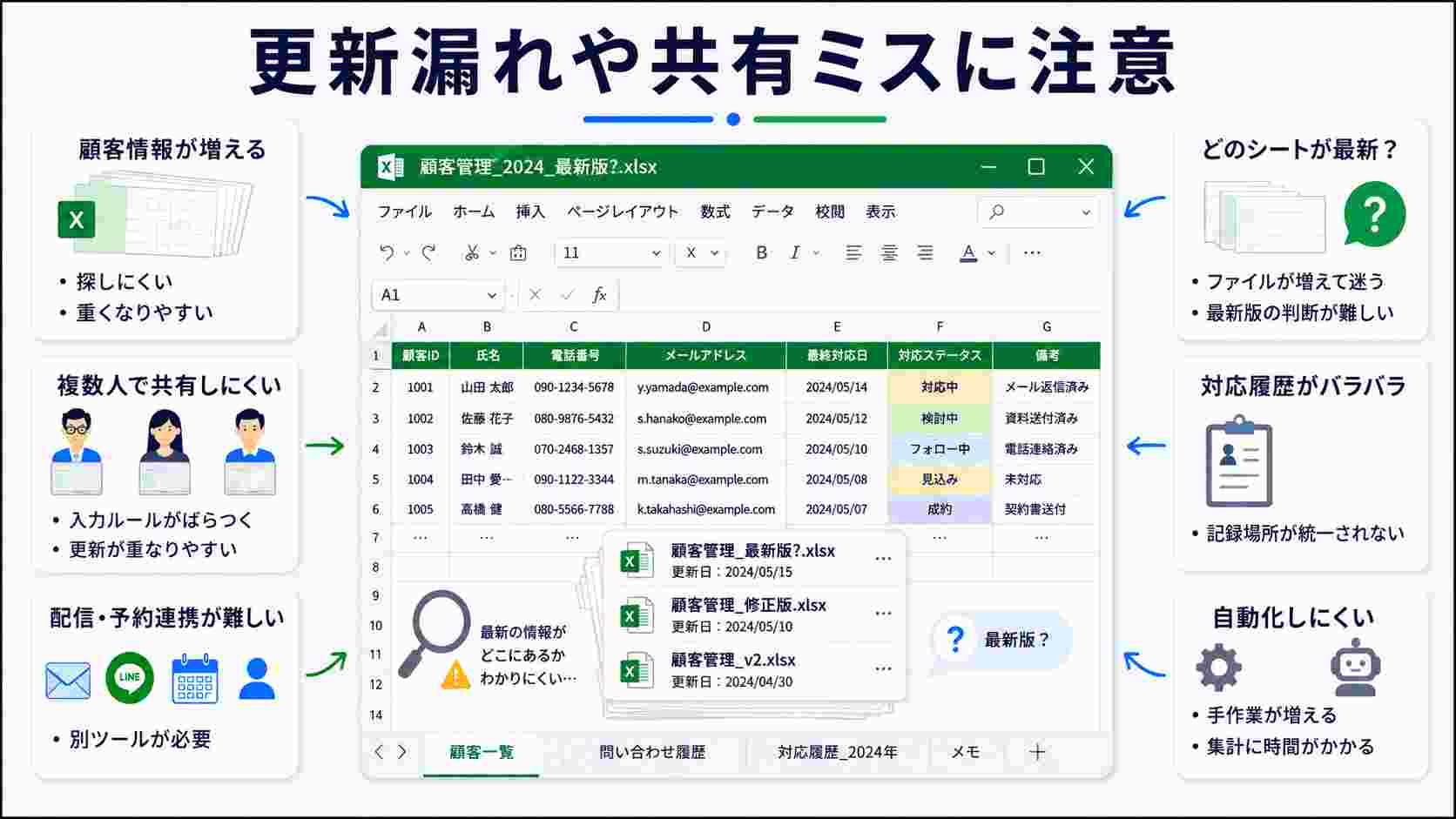The height and width of the screenshot is (819, 1456).
Task: Click the font color A icon
Action: pyautogui.click(x=968, y=252)
